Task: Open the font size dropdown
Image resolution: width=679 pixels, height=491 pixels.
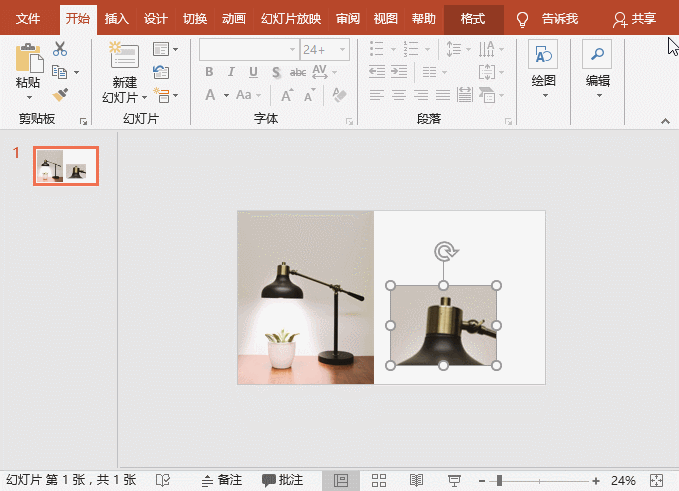Action: (x=343, y=49)
